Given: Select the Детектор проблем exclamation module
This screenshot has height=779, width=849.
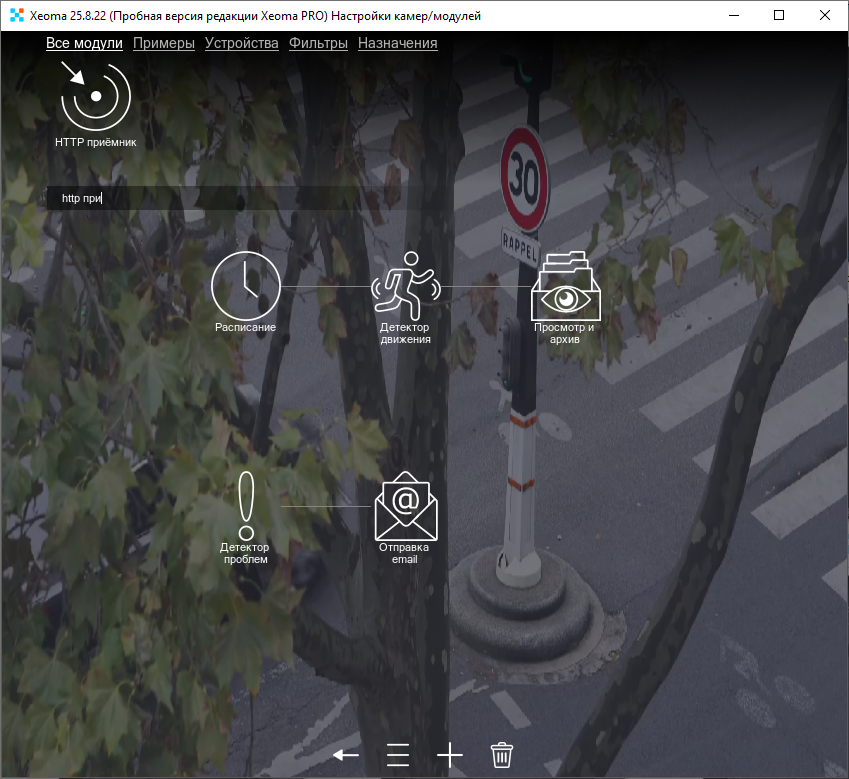Looking at the screenshot, I should click(x=245, y=507).
